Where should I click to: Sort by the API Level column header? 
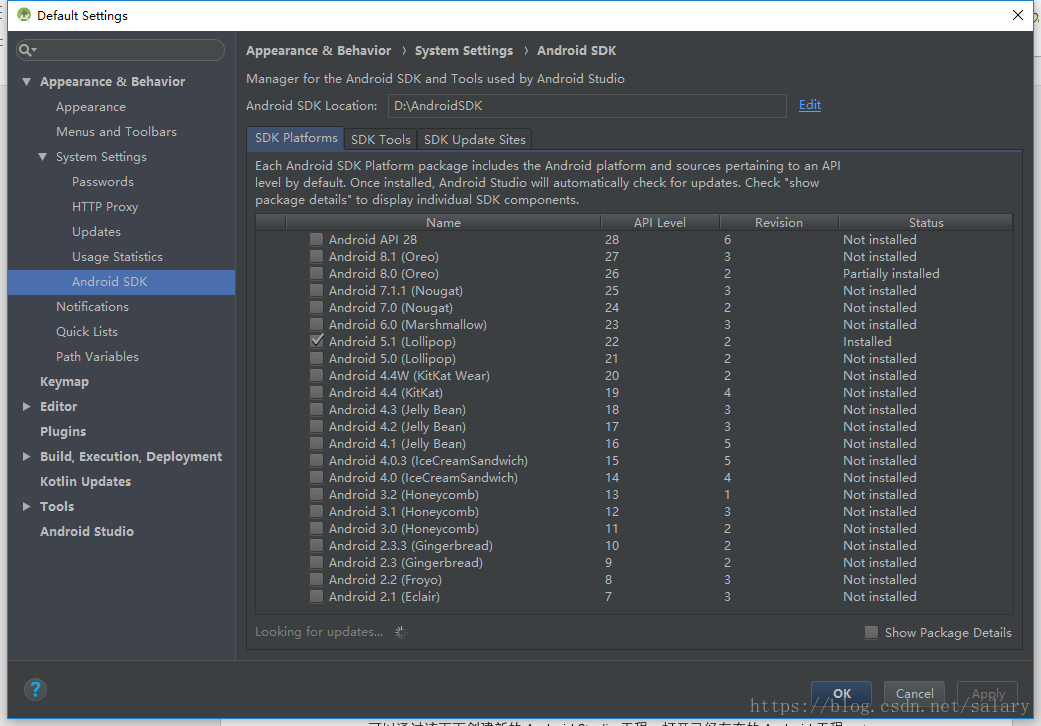click(x=660, y=222)
